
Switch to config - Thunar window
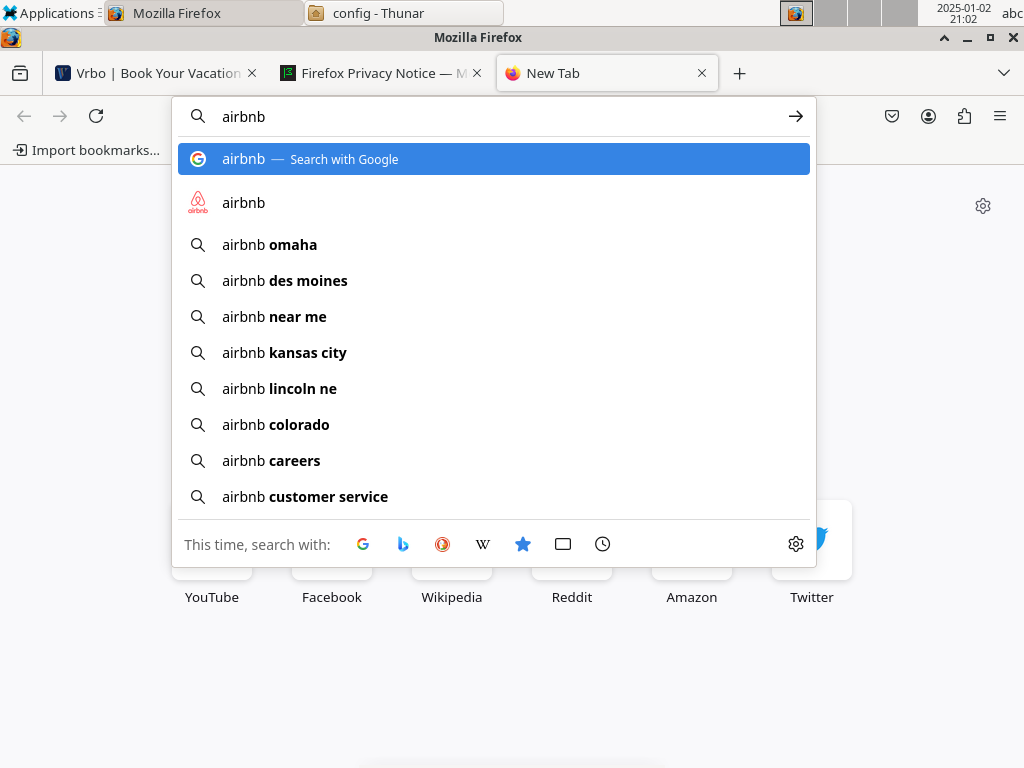pos(404,13)
